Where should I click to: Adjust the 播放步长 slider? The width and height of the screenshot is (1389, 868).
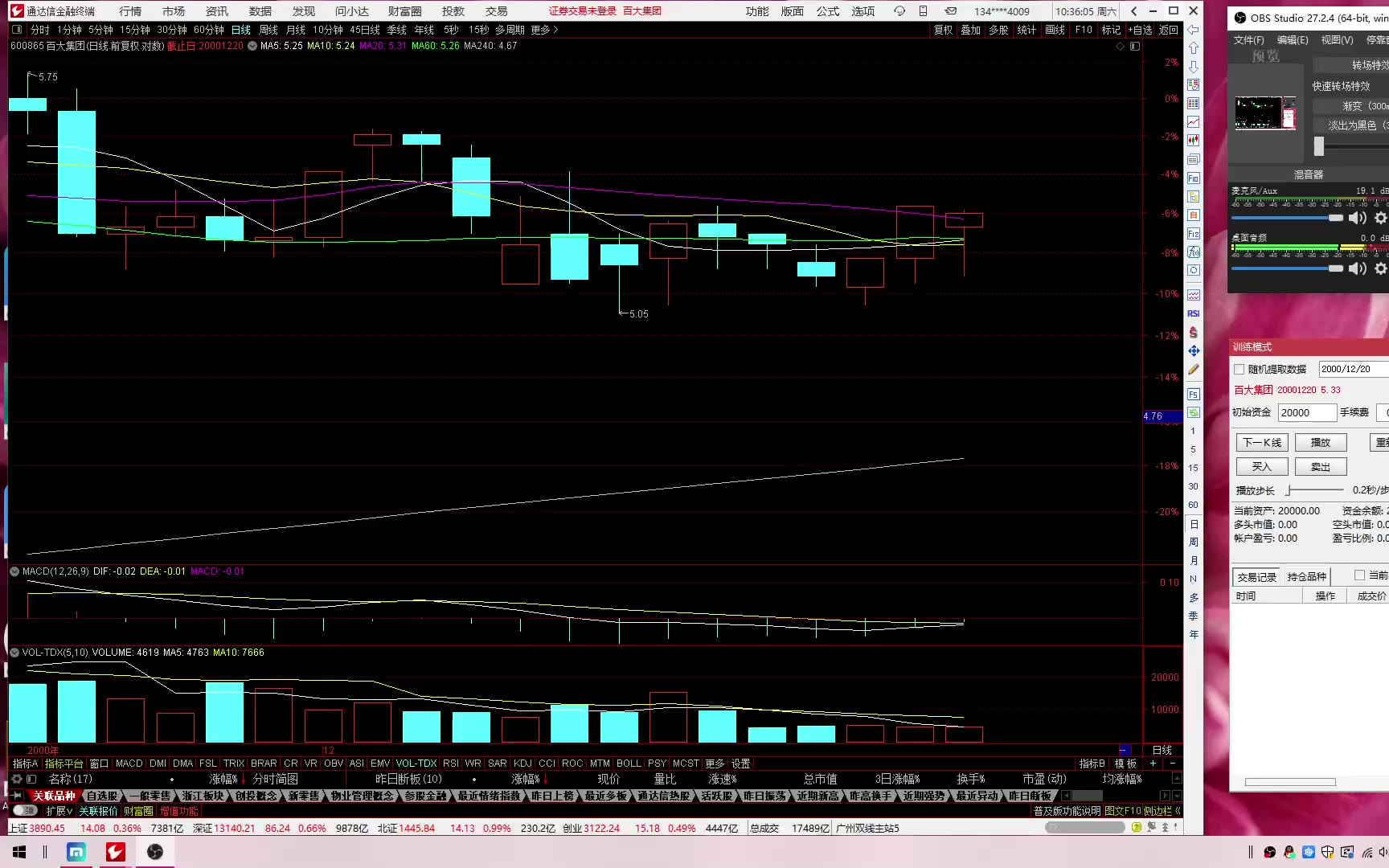[1315, 489]
